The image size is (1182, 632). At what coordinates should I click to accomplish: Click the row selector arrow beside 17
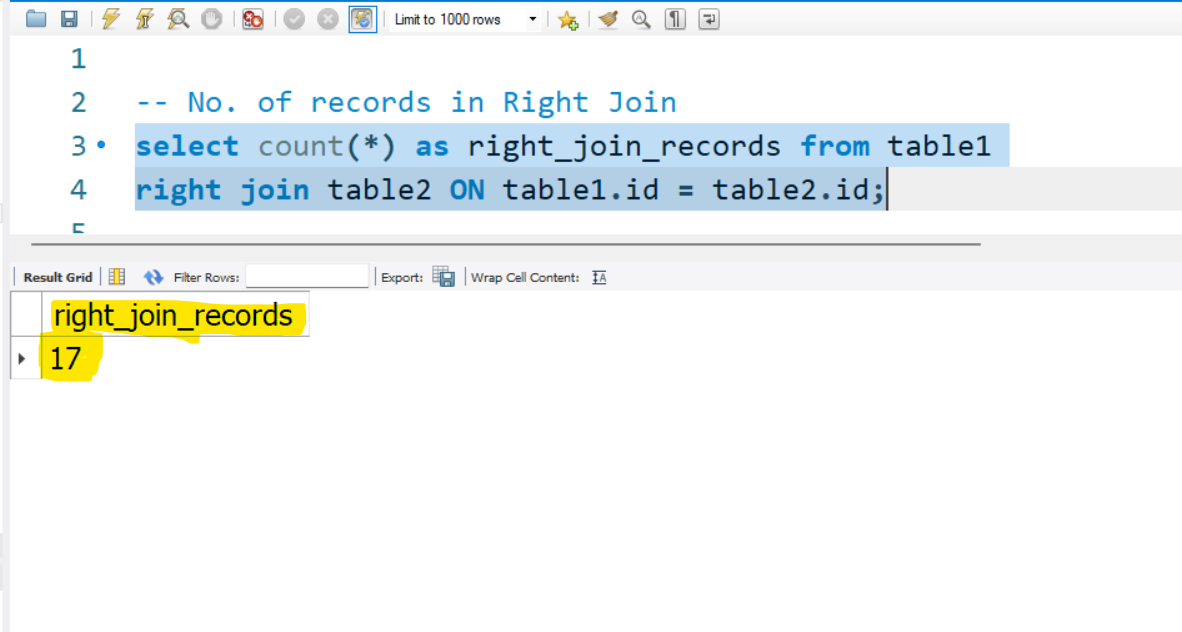[x=22, y=358]
